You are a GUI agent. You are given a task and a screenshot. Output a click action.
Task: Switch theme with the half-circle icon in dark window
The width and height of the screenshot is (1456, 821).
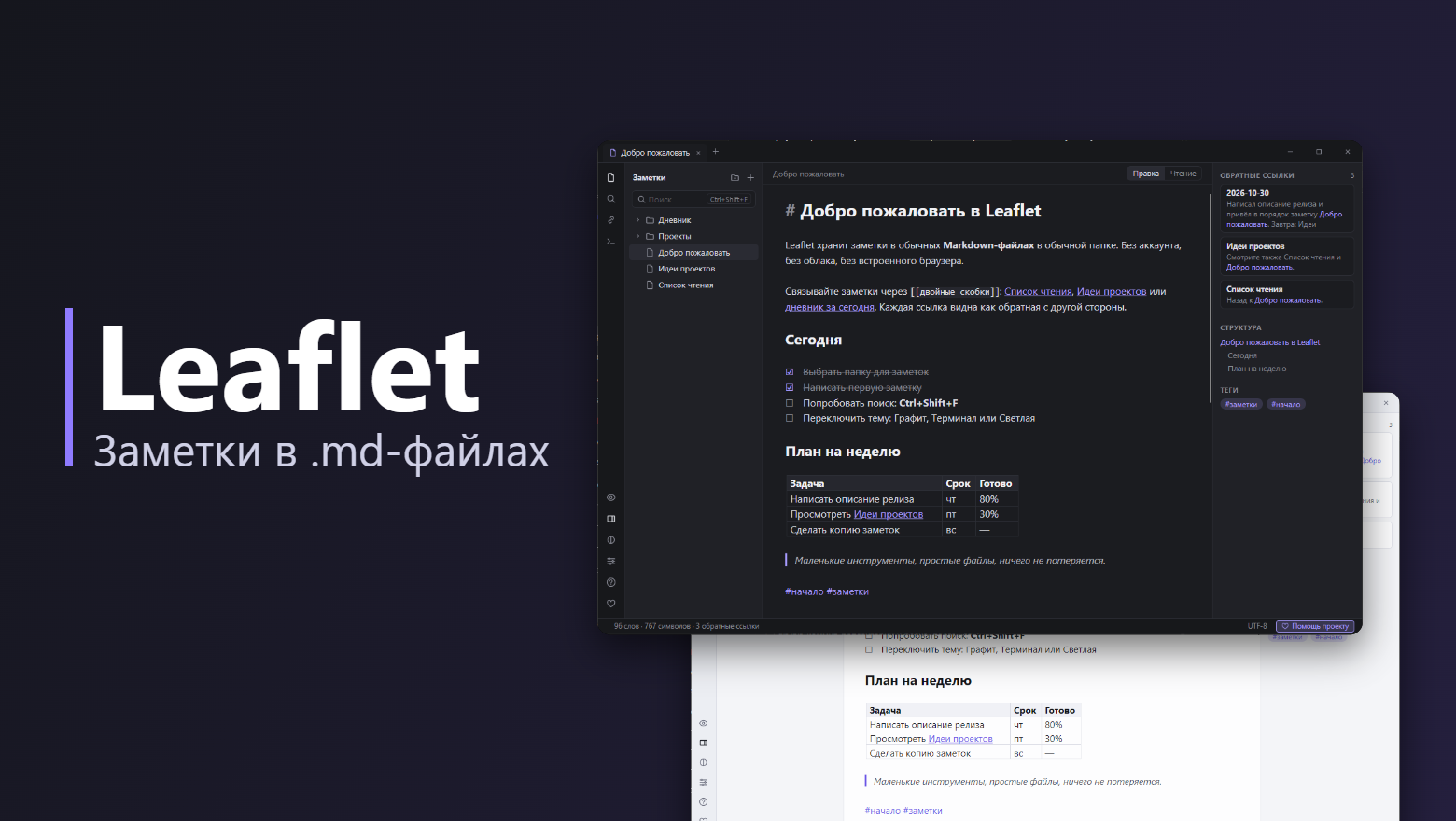click(611, 540)
